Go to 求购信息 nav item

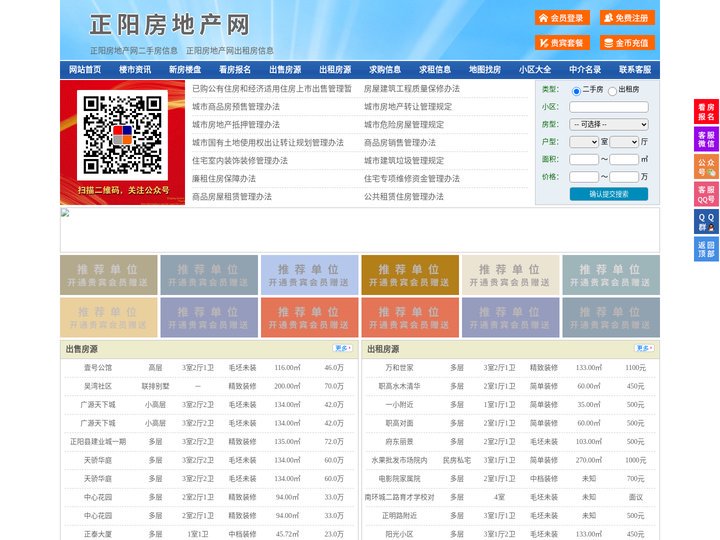[385, 70]
